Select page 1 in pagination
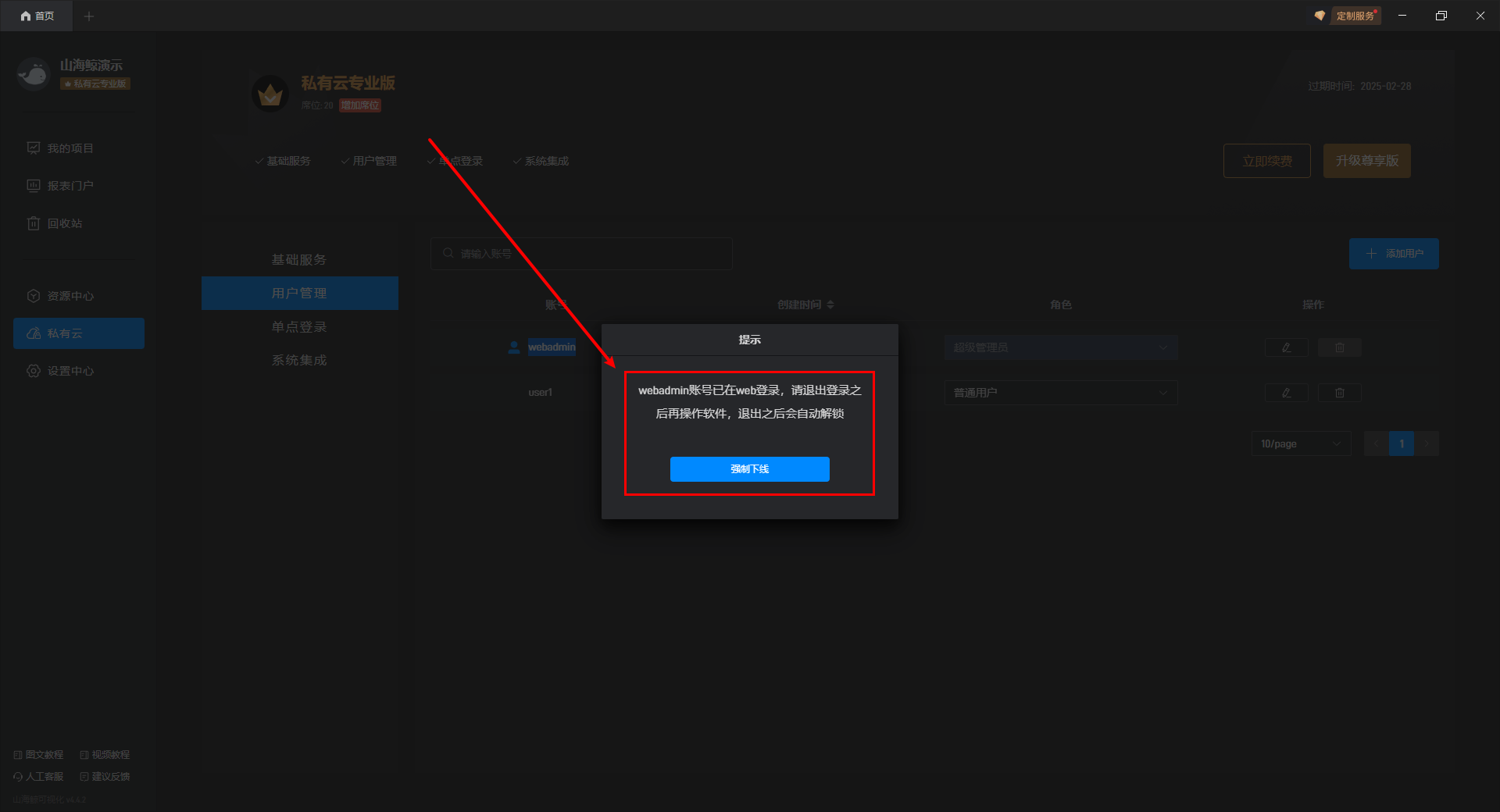This screenshot has width=1500, height=812. pyautogui.click(x=1402, y=443)
